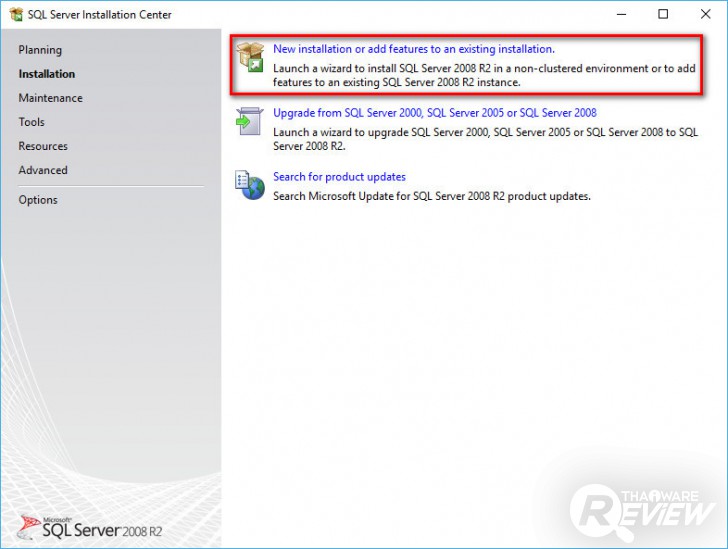Screen dimensions: 728x549
Task: Close the Installation Center window
Action: click(705, 14)
